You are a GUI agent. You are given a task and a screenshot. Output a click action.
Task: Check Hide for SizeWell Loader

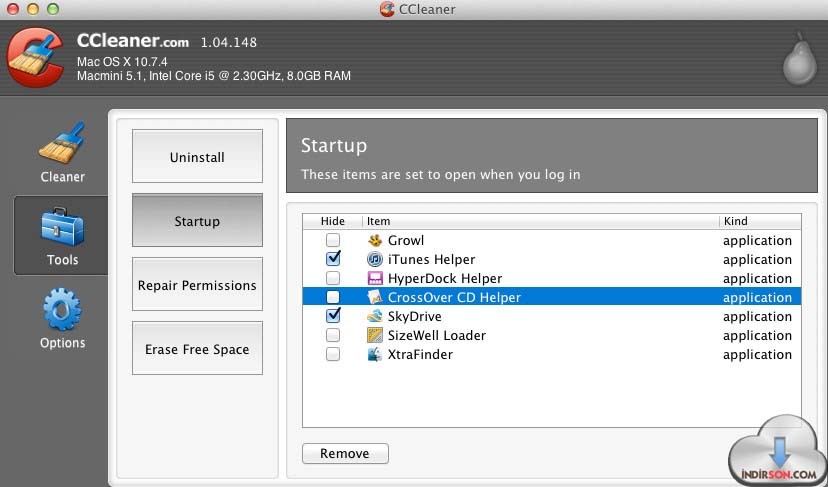tap(333, 335)
